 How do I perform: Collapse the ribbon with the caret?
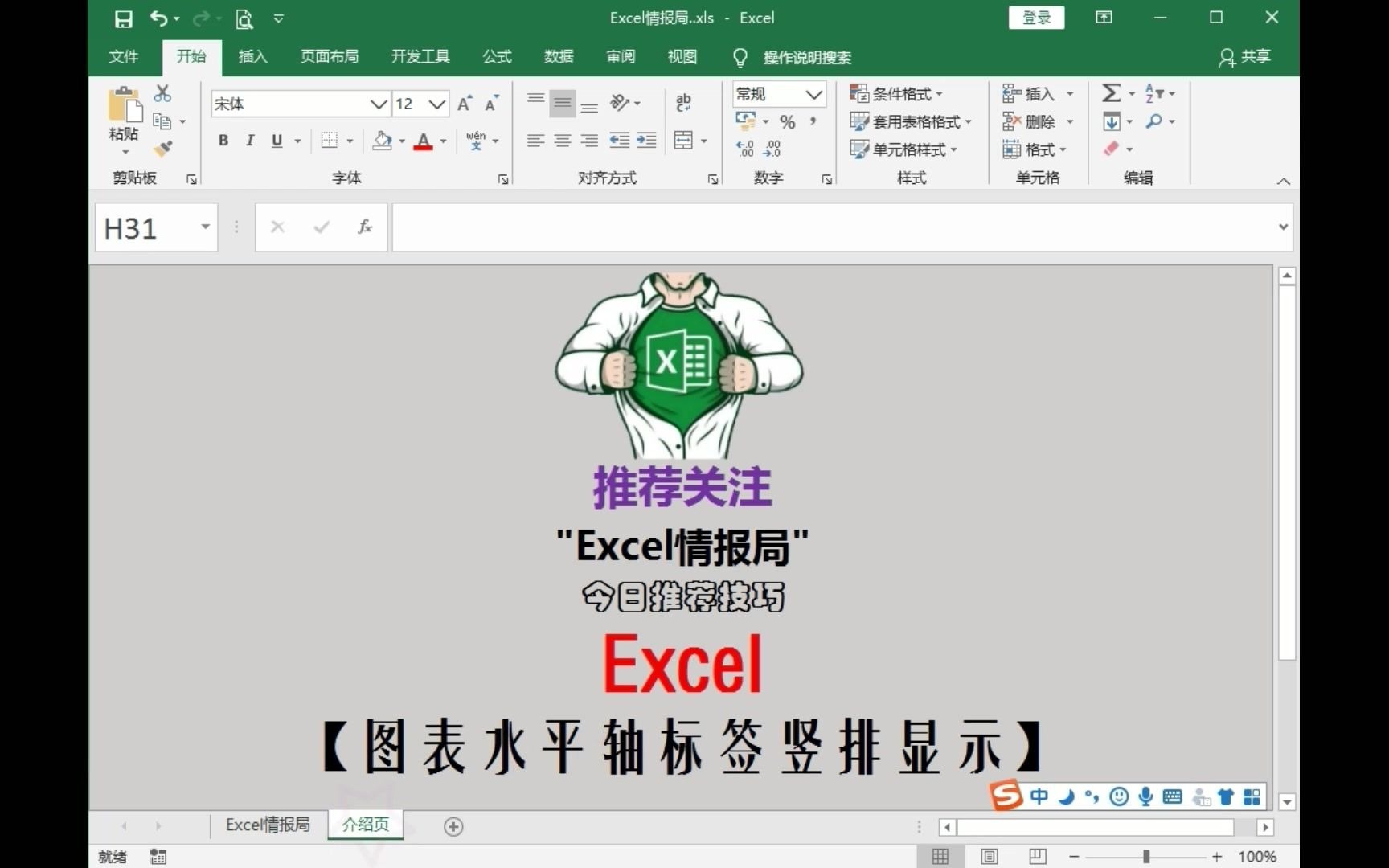tap(1284, 181)
